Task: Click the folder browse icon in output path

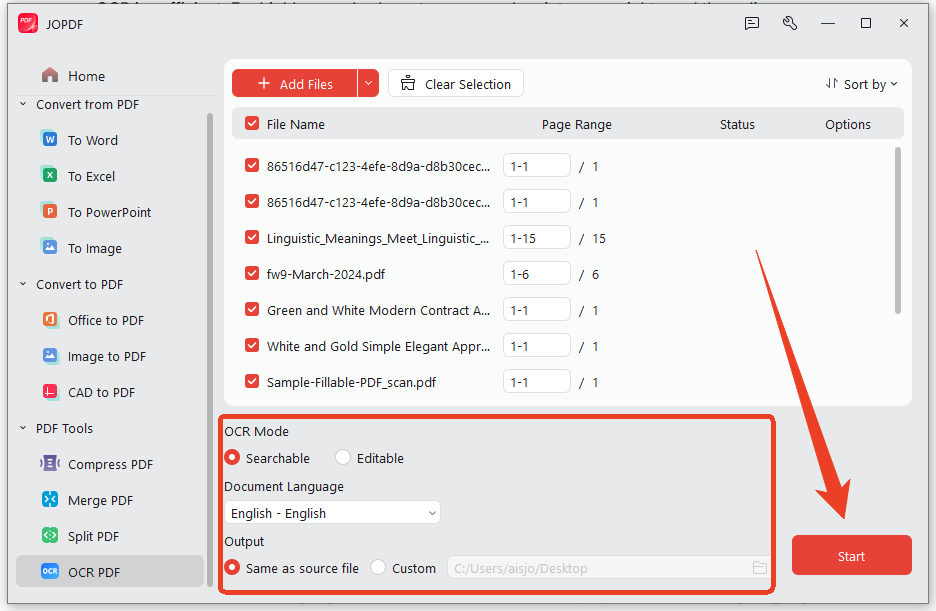Action: [x=759, y=567]
